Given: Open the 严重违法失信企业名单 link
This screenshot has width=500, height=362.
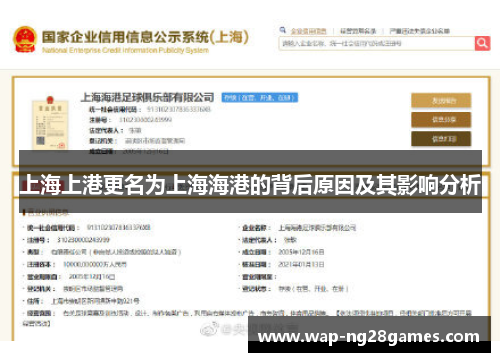Looking at the screenshot, I should tap(420, 31).
